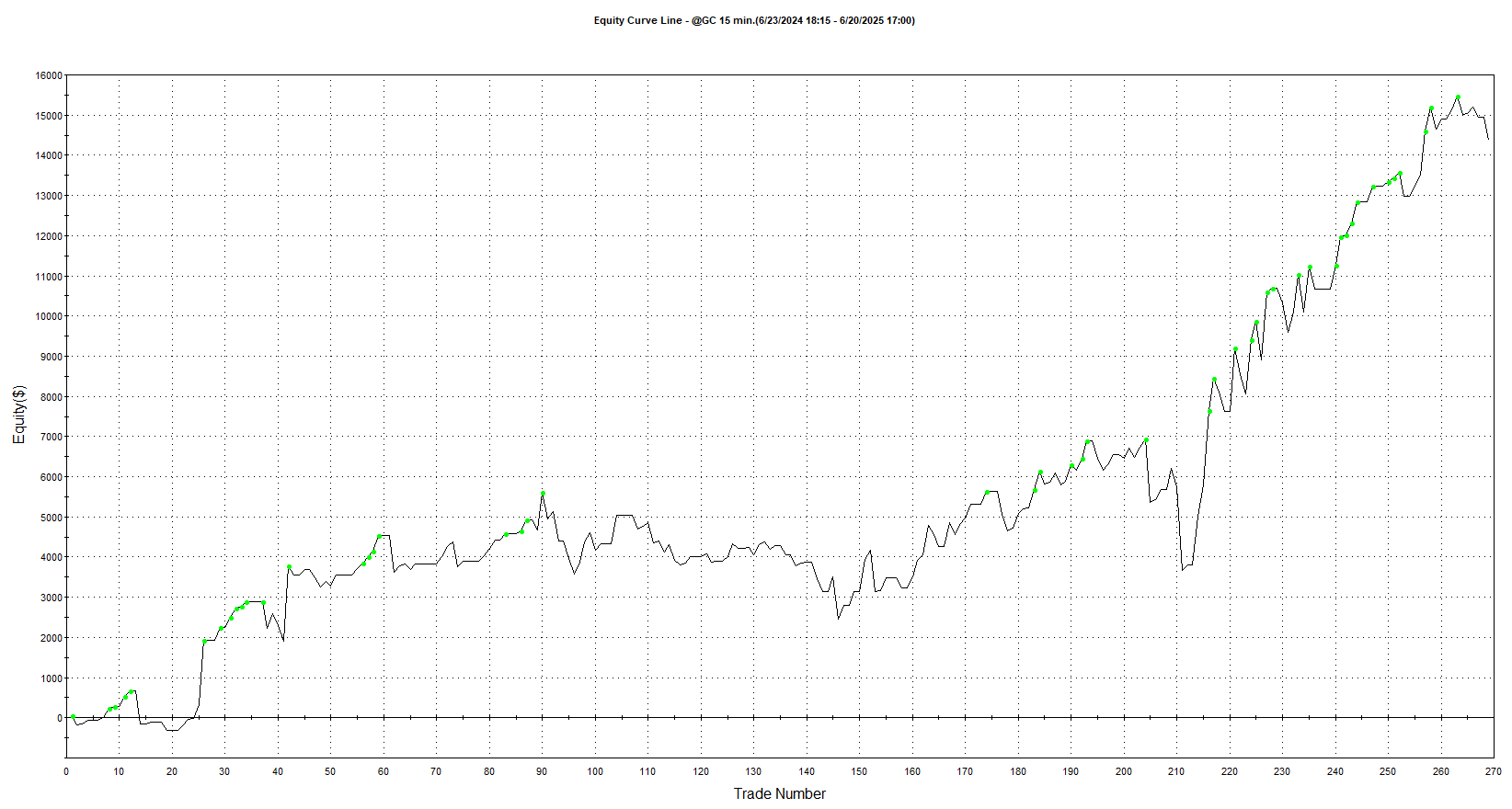
Task: Click the 12000 tick label on the equity axis
Action: click(49, 236)
